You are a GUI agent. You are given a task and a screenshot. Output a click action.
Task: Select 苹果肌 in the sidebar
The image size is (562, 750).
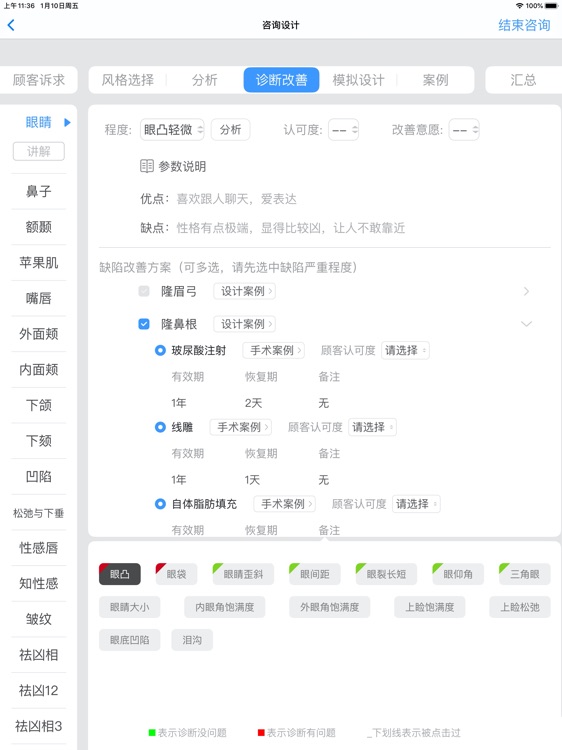(x=39, y=263)
